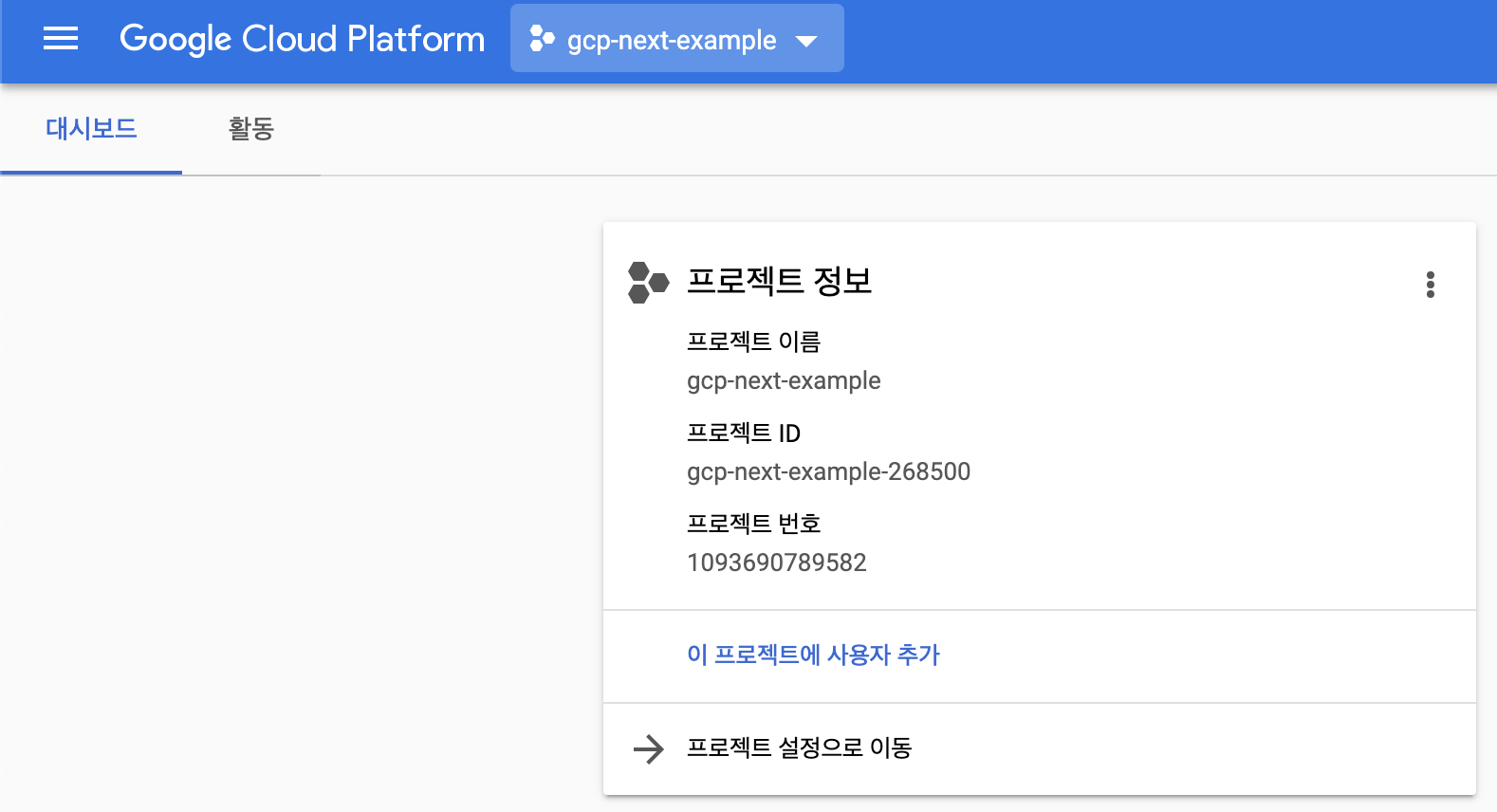The width and height of the screenshot is (1497, 812).
Task: Go to project settings via 프로젝트 설정으로 이동
Action: (x=799, y=748)
